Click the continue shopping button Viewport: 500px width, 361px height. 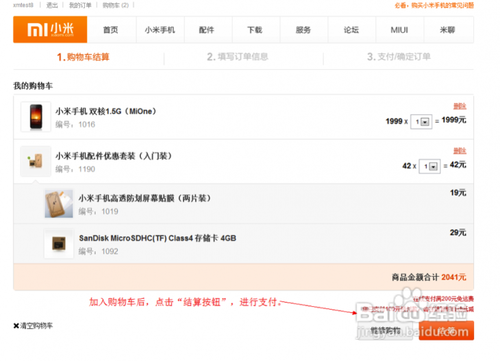(x=386, y=331)
